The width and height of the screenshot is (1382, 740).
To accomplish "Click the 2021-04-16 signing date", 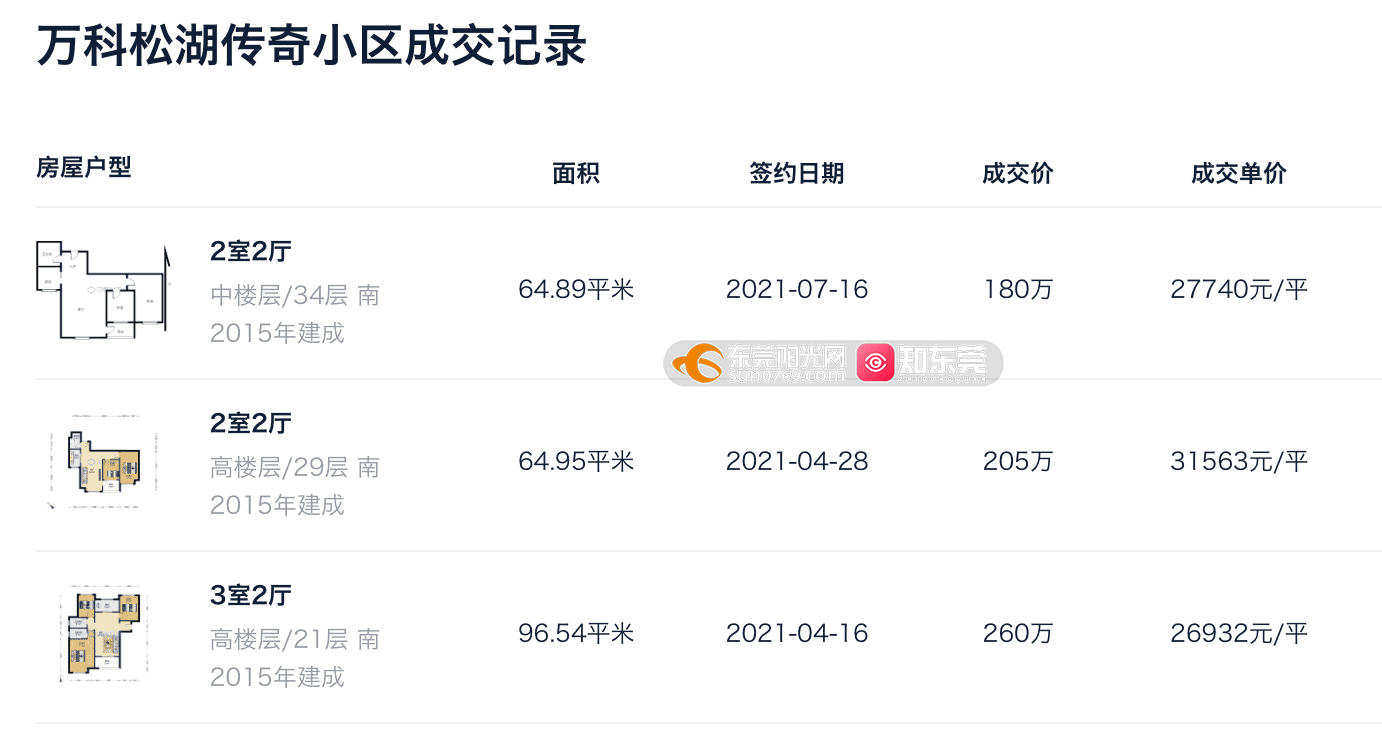I will [x=797, y=634].
